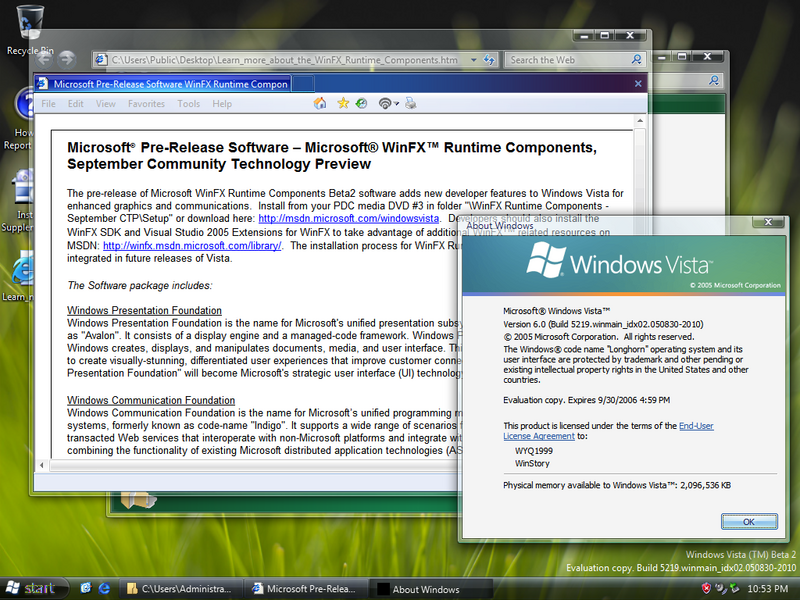Click the vertical scrollbar up arrow
The width and height of the screenshot is (800, 600).
point(639,121)
